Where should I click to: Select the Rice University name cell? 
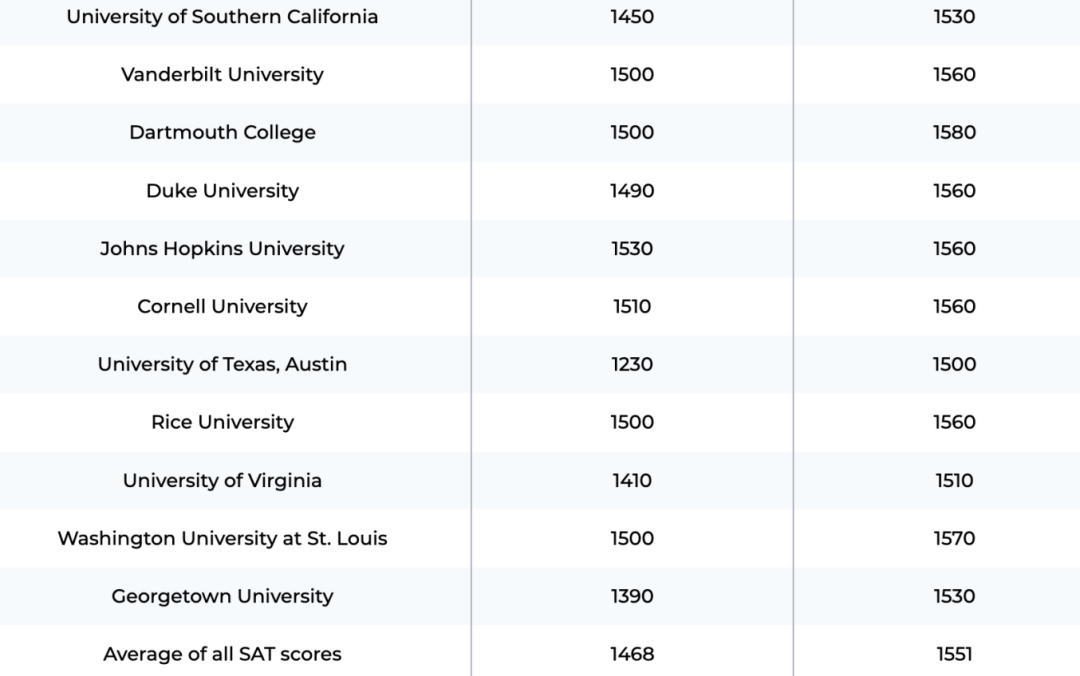pos(222,423)
